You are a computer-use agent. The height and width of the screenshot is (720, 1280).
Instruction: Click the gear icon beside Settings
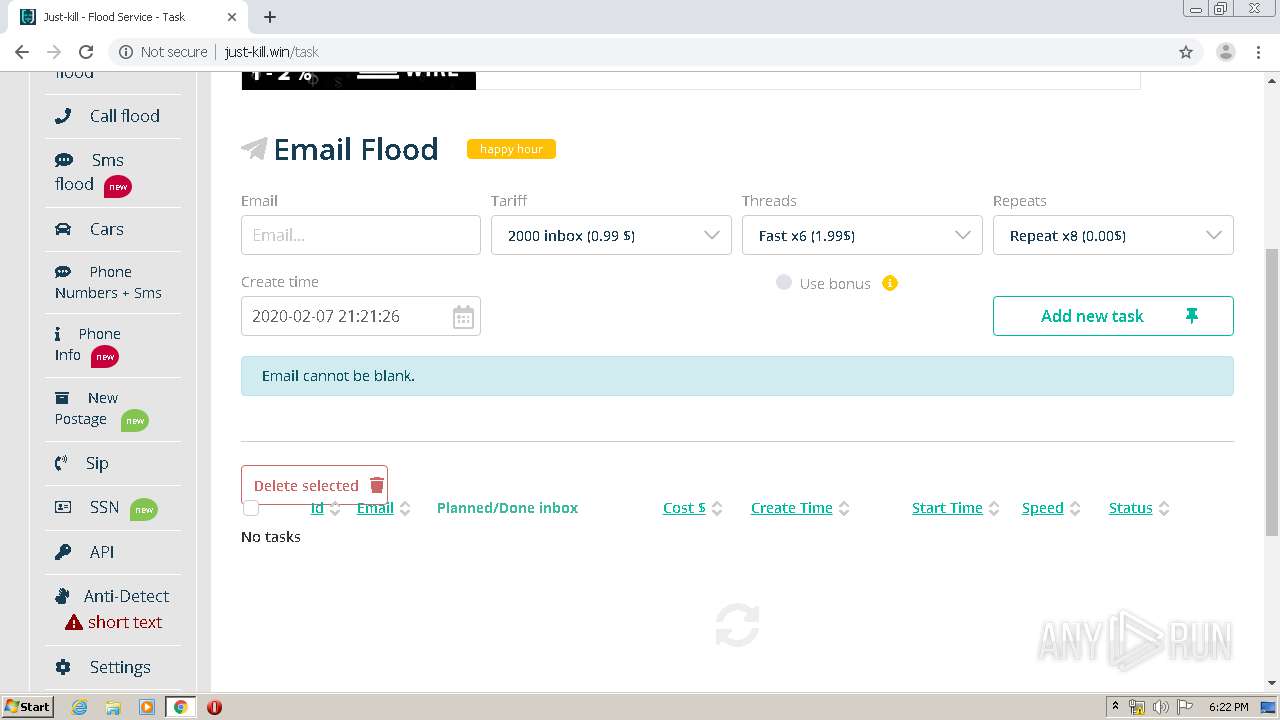coord(63,667)
